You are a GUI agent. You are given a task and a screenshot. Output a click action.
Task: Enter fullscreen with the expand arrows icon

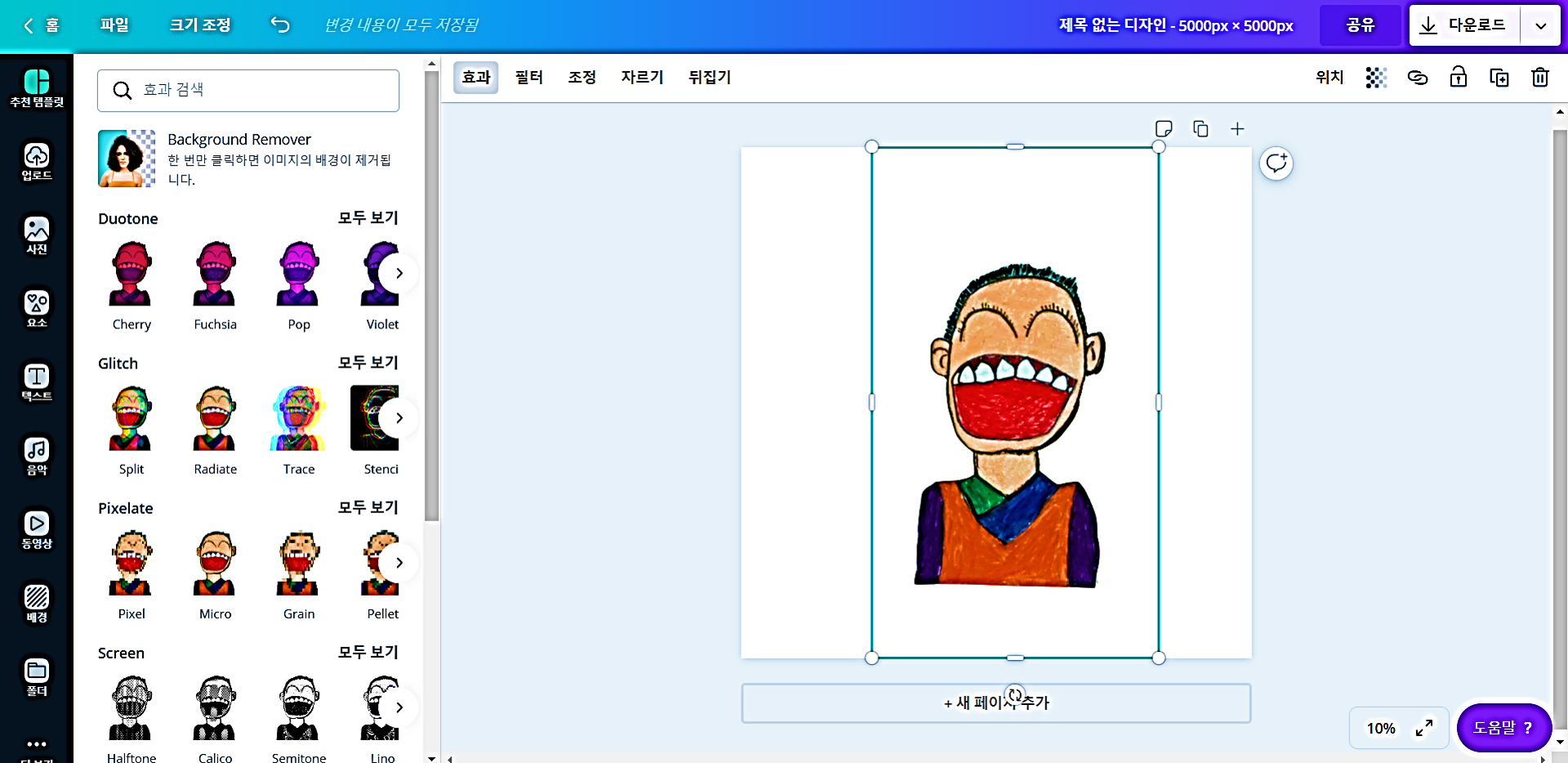(1424, 728)
